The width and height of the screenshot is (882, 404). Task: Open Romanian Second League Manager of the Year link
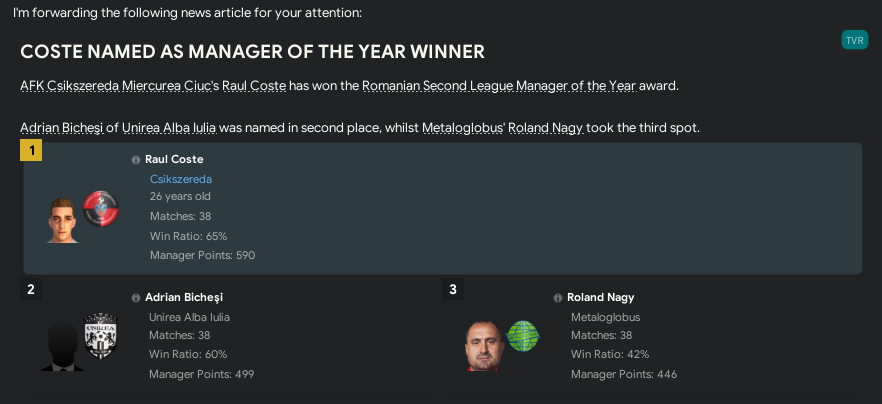pyautogui.click(x=500, y=86)
